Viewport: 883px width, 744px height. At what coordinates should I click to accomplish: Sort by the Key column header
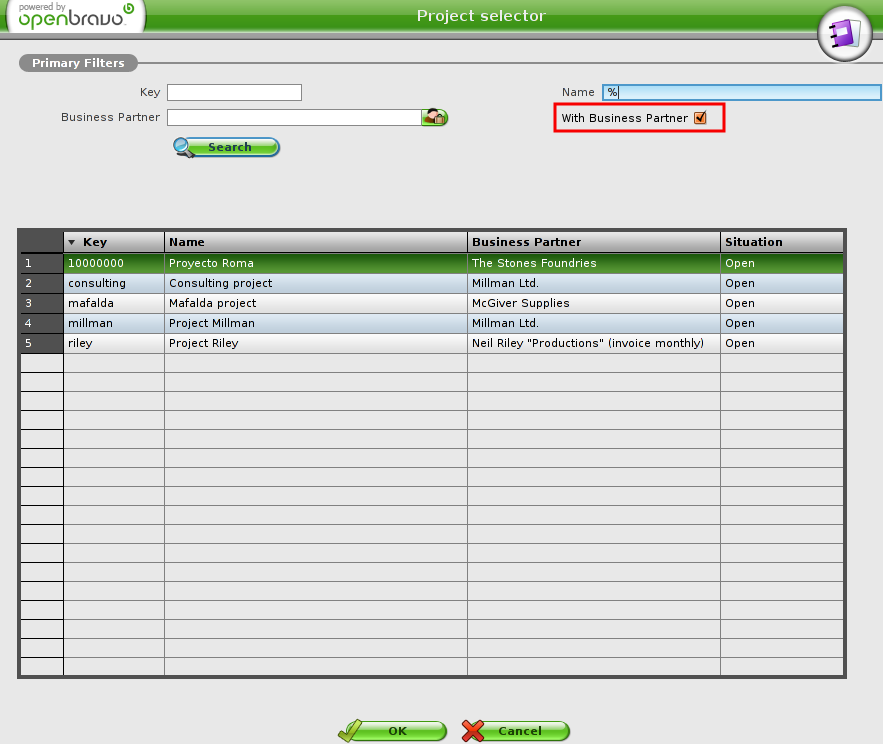click(113, 242)
